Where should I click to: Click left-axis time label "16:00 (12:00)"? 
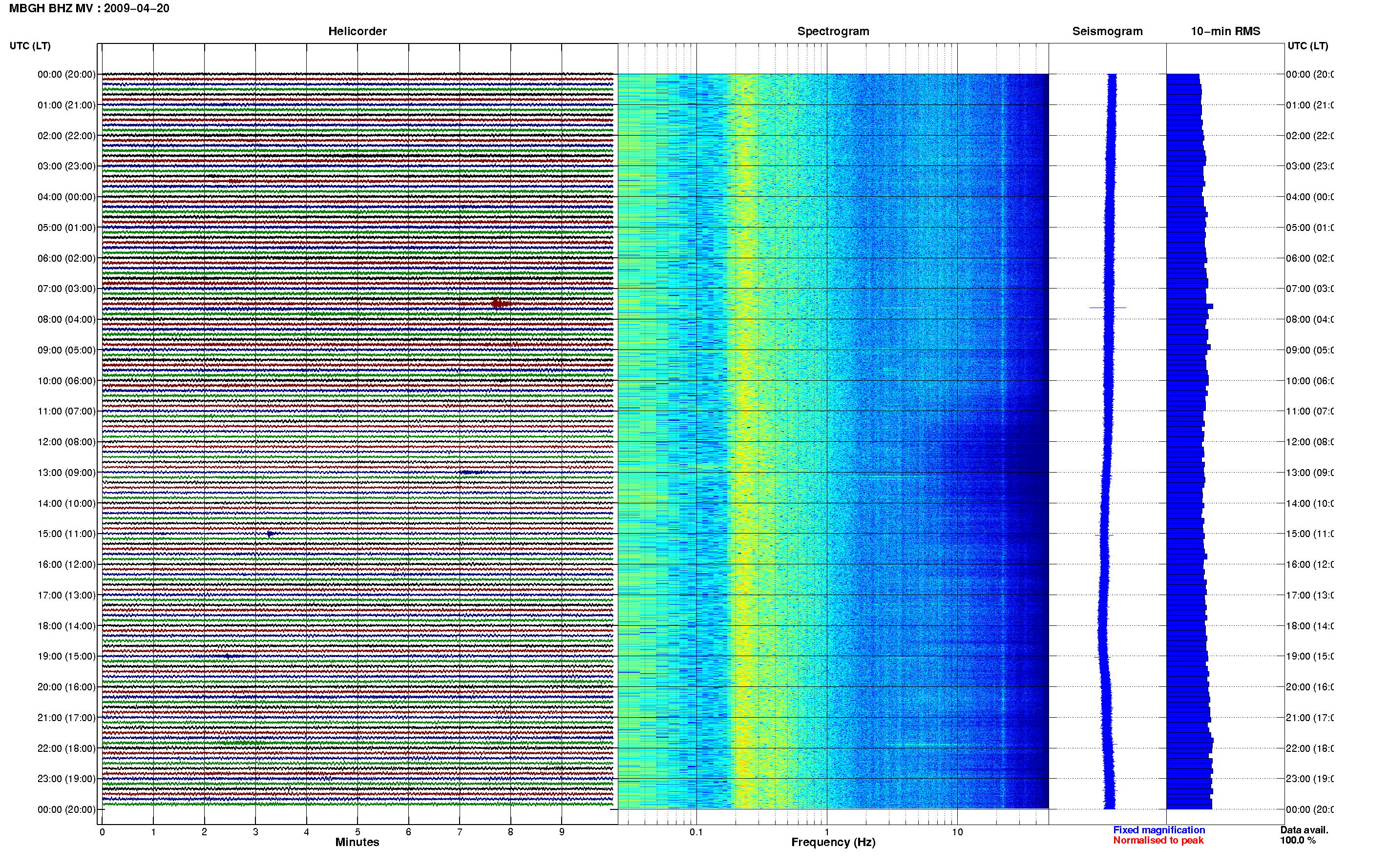pyautogui.click(x=66, y=564)
